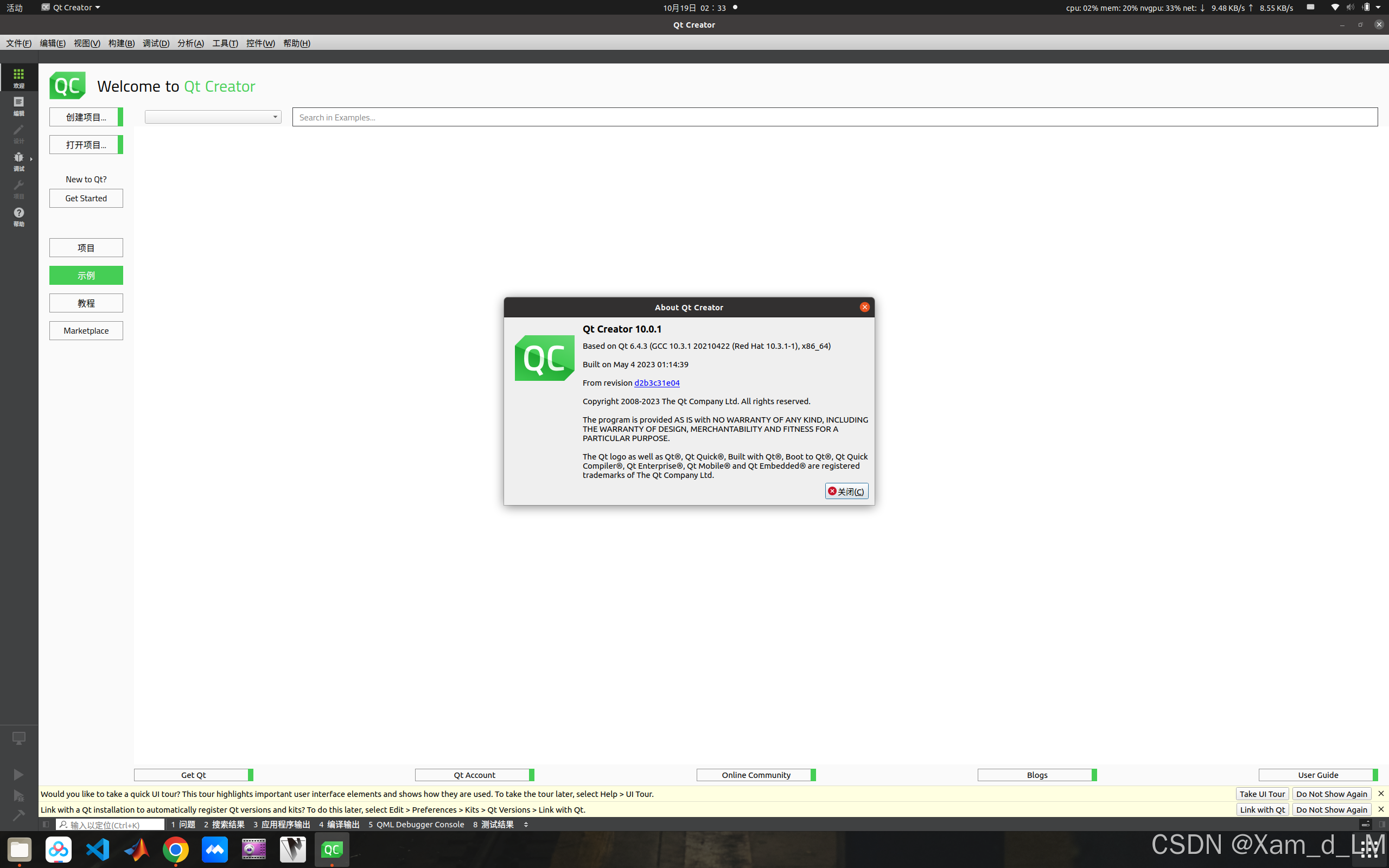Follow the d2b3c31e04 revision link
Image resolution: width=1389 pixels, height=868 pixels.
click(657, 383)
